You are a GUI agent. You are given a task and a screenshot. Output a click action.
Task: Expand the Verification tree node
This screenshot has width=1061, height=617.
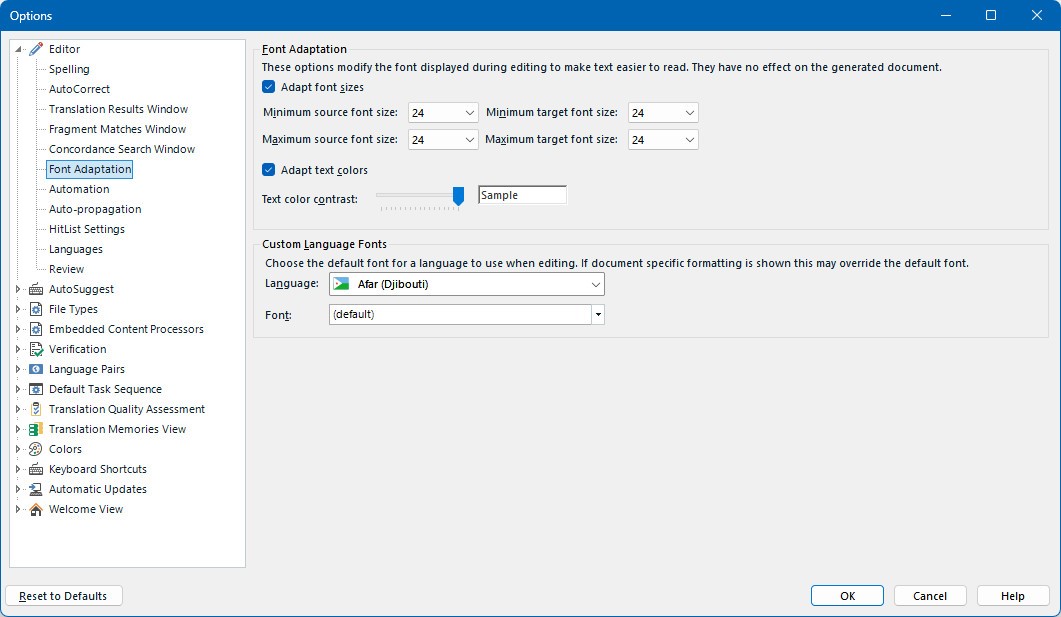tap(18, 349)
